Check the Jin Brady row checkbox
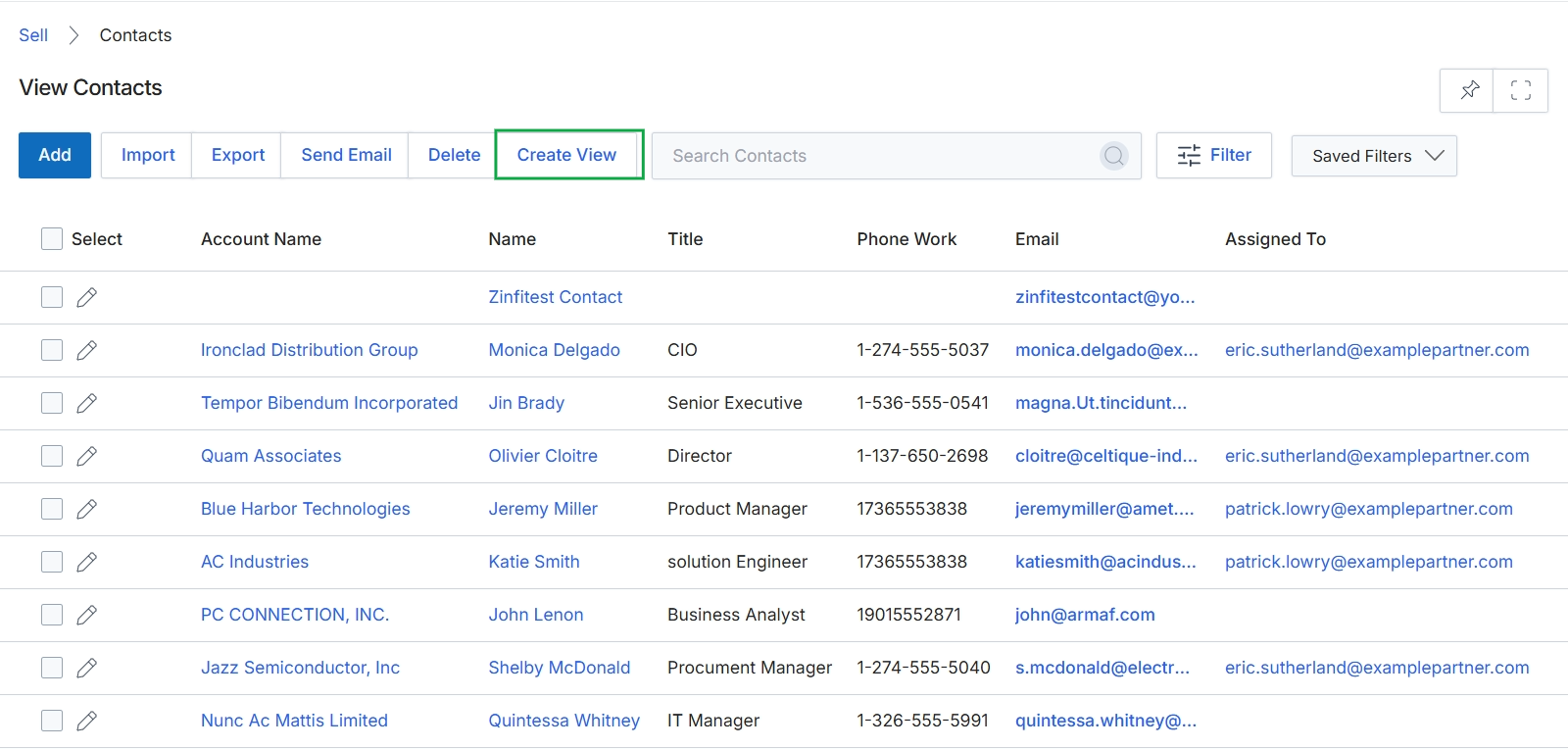This screenshot has height=749, width=1568. pyautogui.click(x=52, y=403)
